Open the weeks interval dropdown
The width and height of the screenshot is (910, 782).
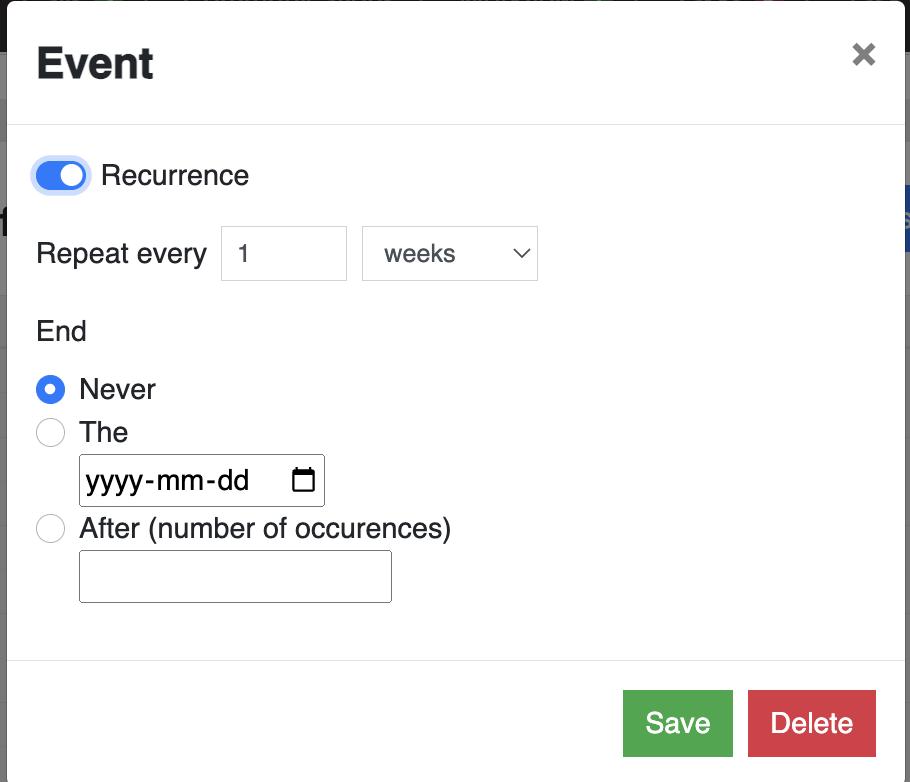tap(450, 254)
